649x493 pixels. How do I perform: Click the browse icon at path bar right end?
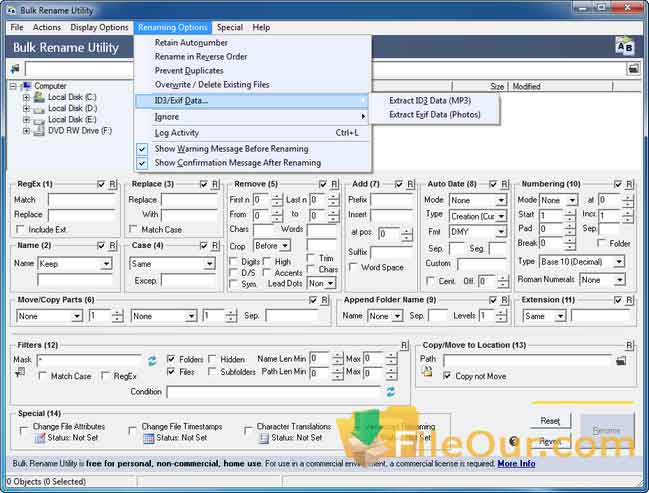633,69
